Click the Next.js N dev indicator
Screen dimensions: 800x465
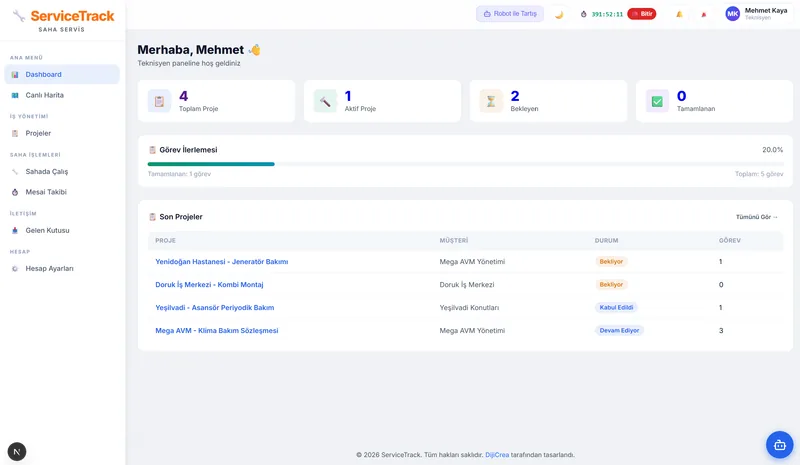click(x=17, y=452)
